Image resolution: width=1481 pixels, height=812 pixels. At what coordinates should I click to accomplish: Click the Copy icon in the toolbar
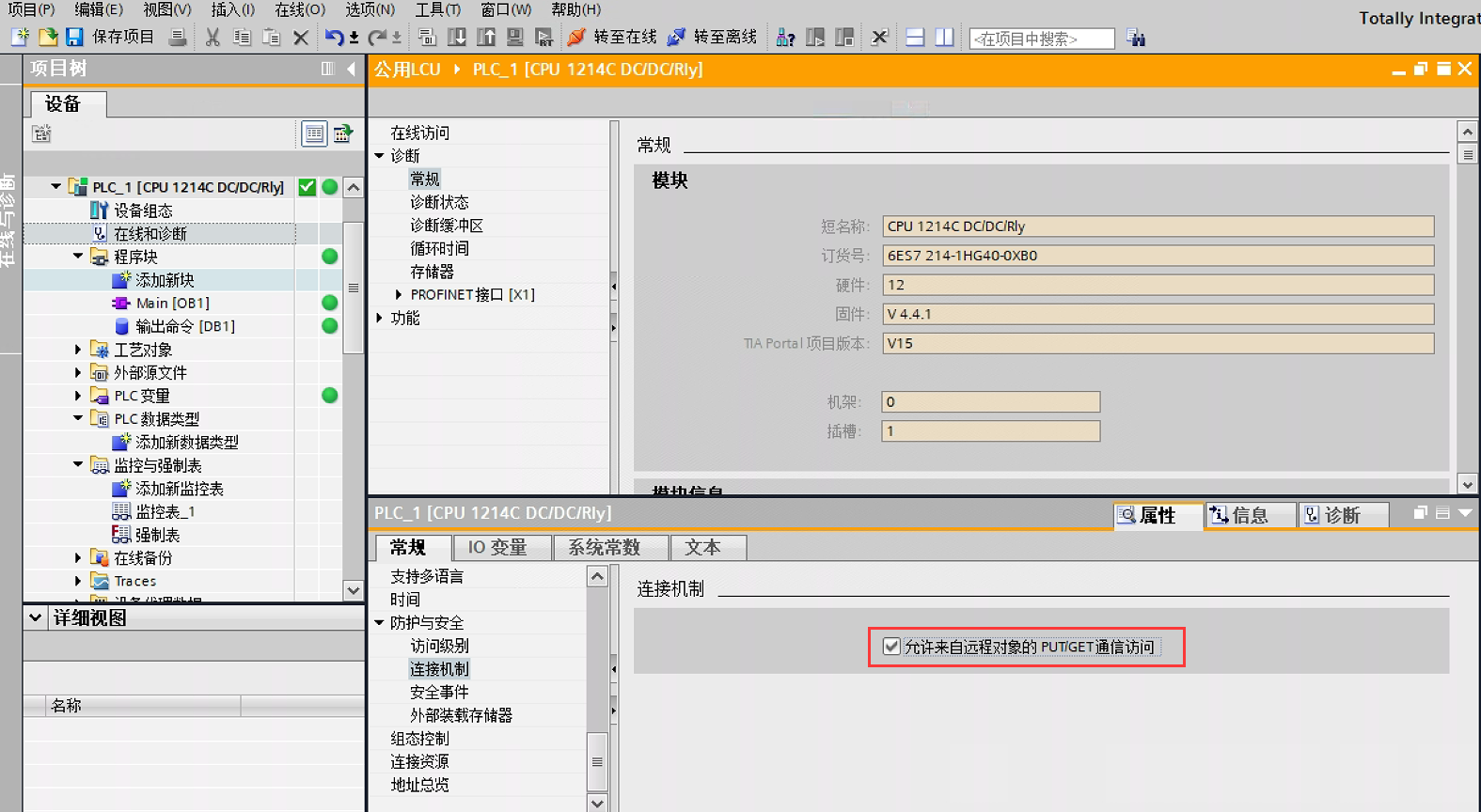click(x=242, y=38)
